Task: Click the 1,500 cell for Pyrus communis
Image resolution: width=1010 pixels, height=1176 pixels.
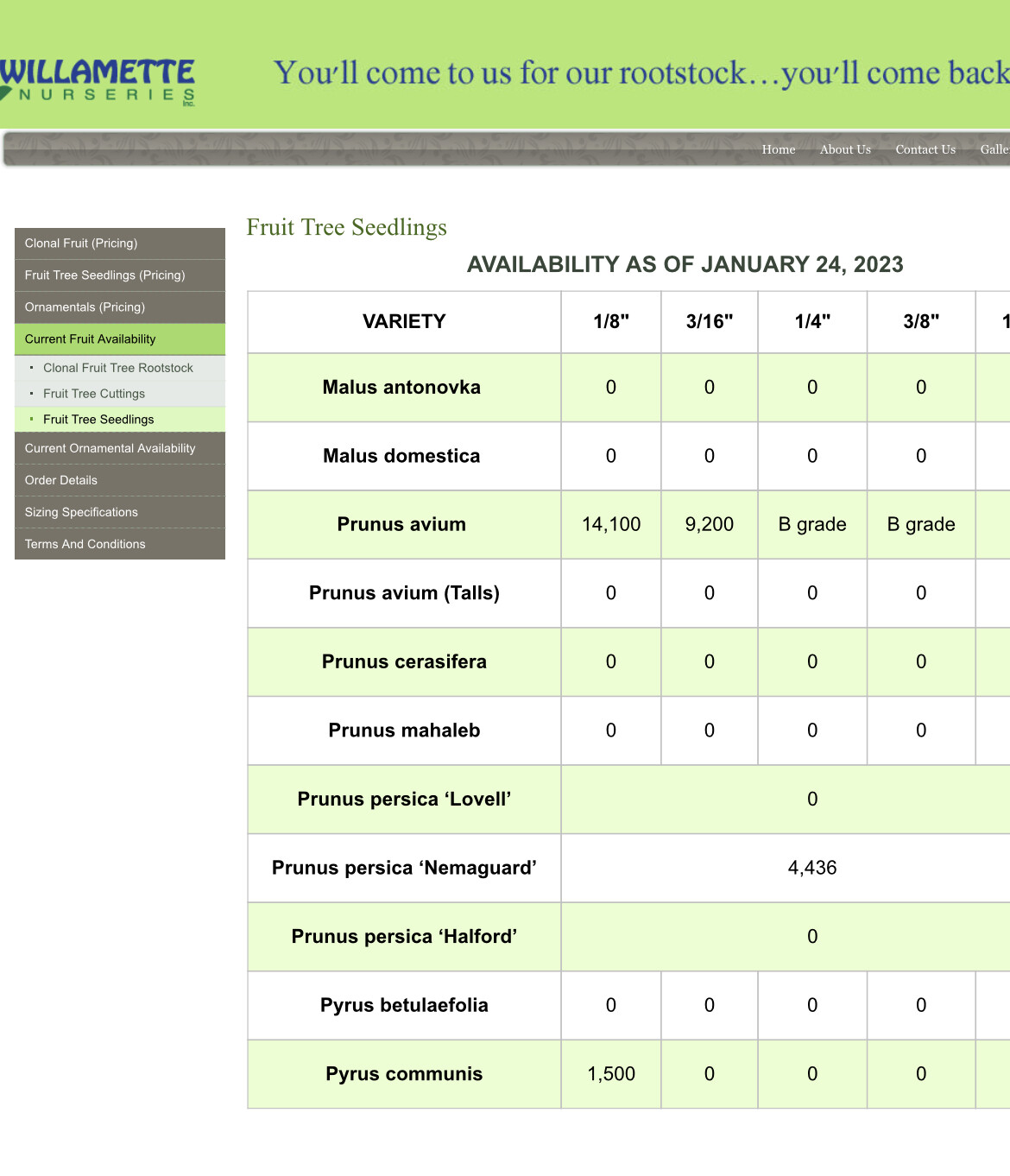Action: (611, 1074)
